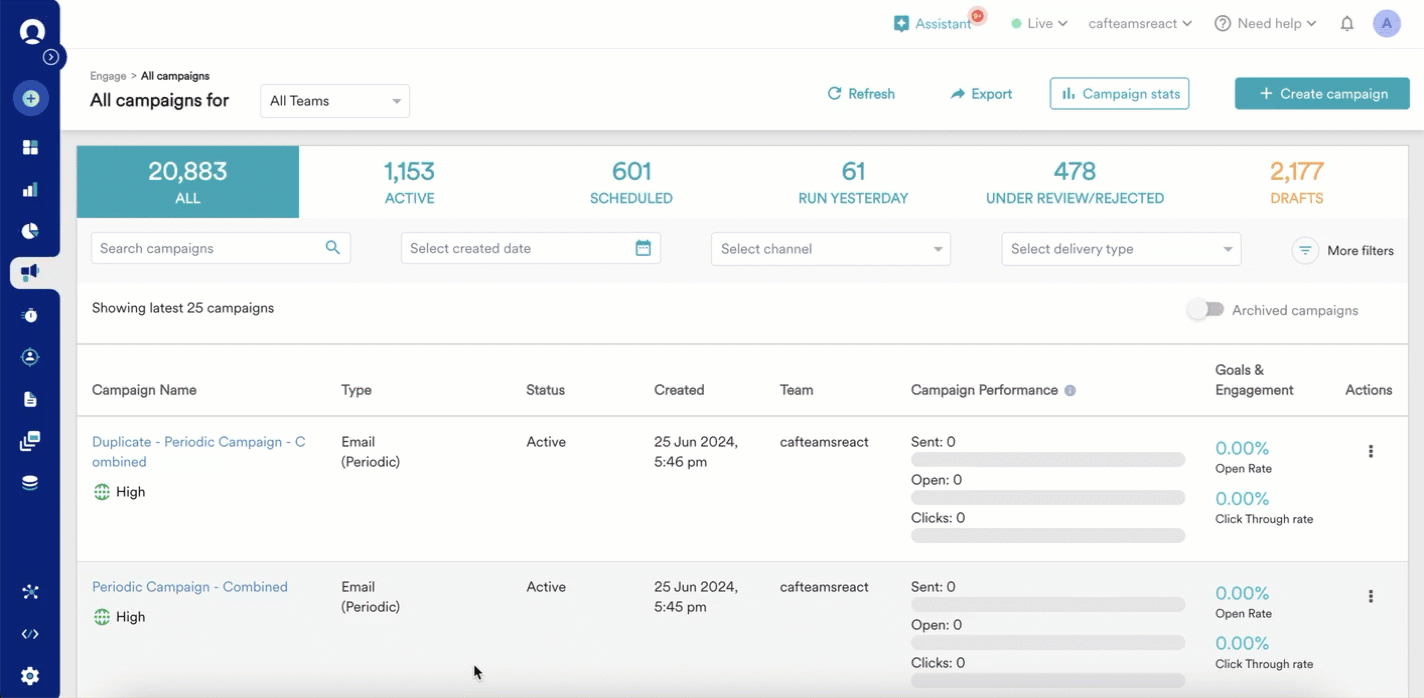
Task: Click the Engage breadcrumb link
Action: coord(108,76)
